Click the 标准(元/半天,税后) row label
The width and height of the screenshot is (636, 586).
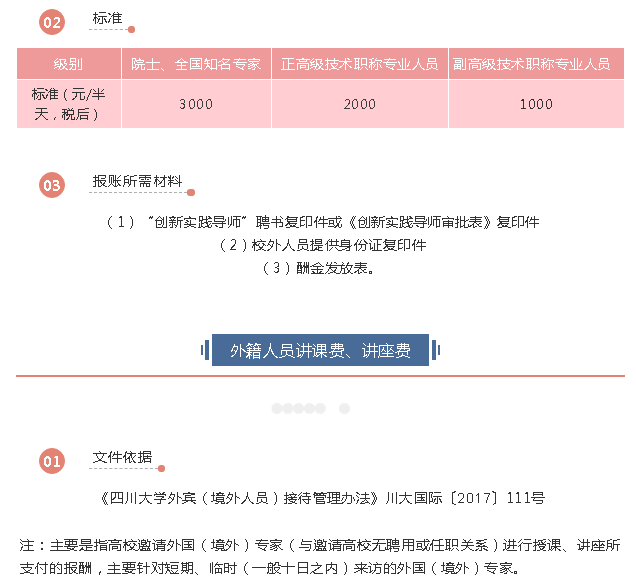[x=69, y=104]
